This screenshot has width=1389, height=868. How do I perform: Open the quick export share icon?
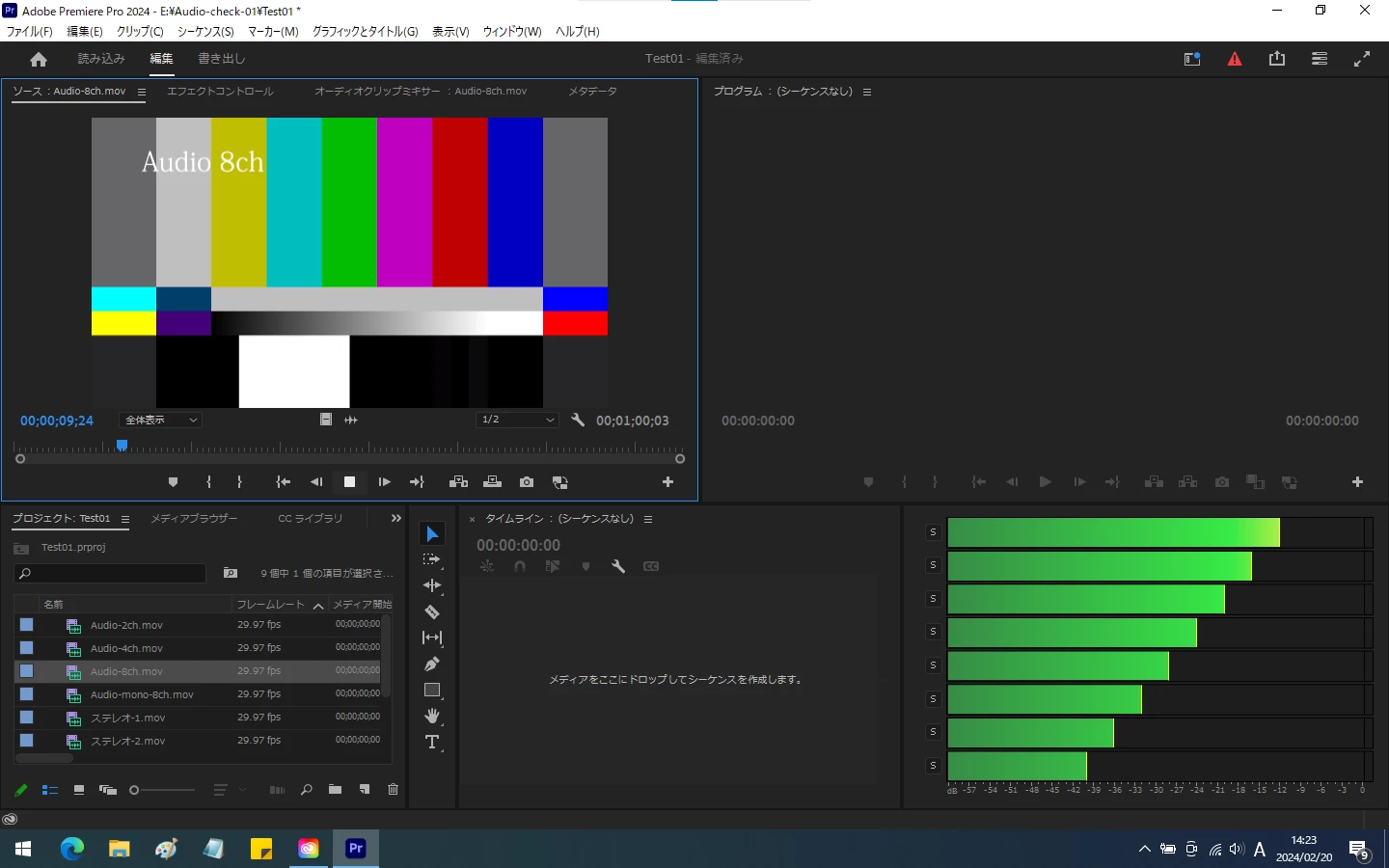(x=1277, y=59)
